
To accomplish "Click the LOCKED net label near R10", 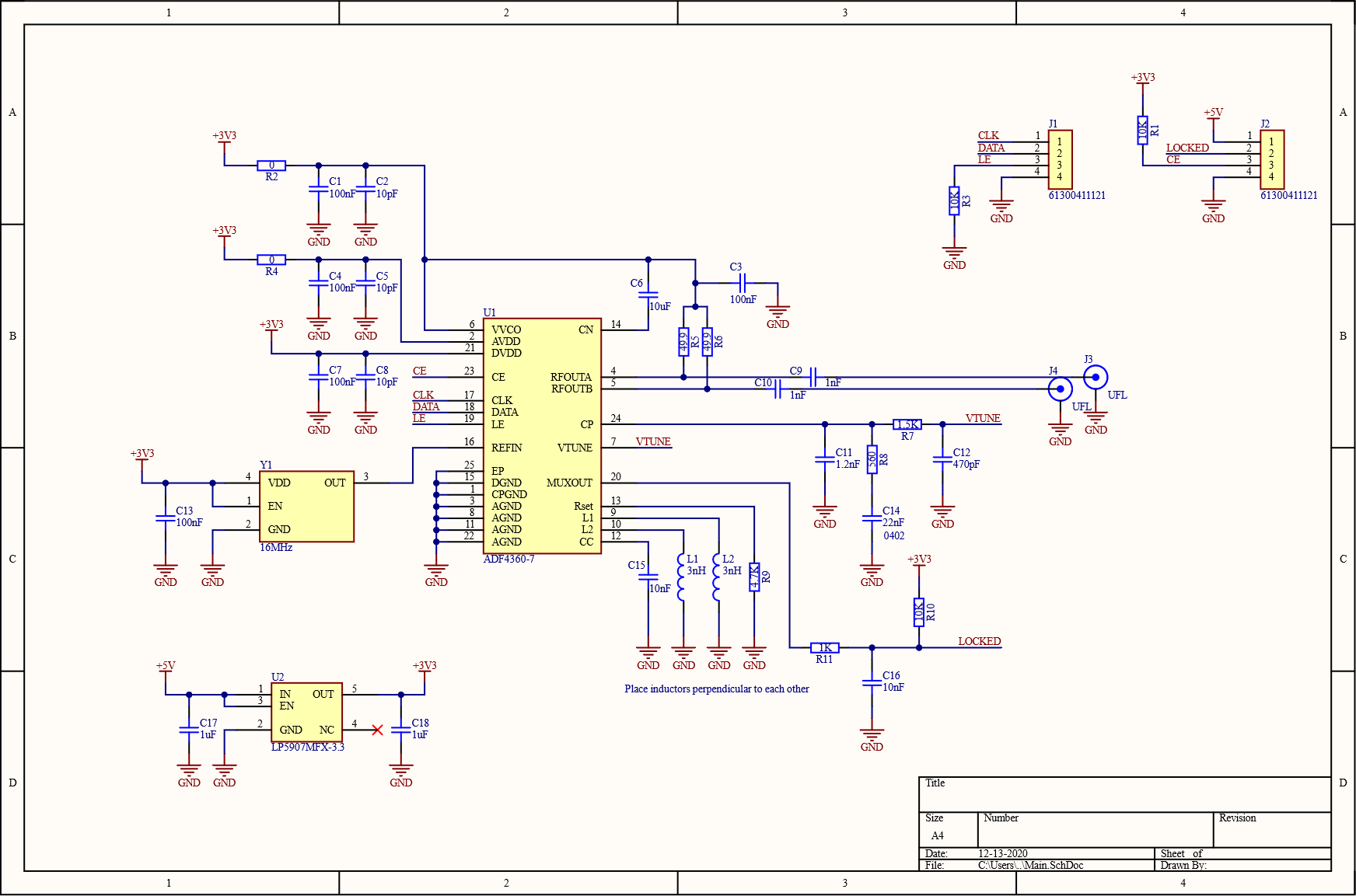I will pyautogui.click(x=979, y=641).
